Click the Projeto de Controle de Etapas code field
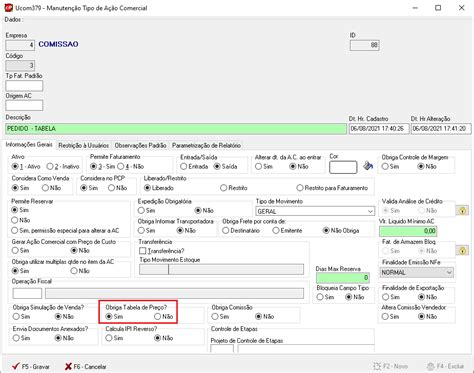 pyautogui.click(x=222, y=349)
